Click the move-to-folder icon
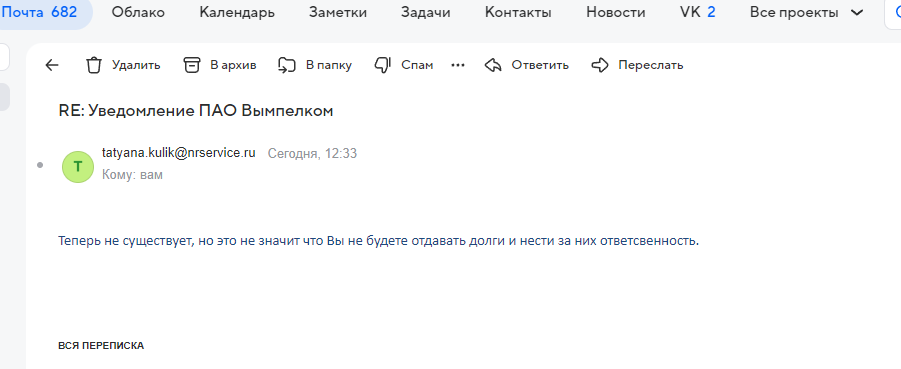Viewport: 901px width, 369px height. pyautogui.click(x=287, y=66)
